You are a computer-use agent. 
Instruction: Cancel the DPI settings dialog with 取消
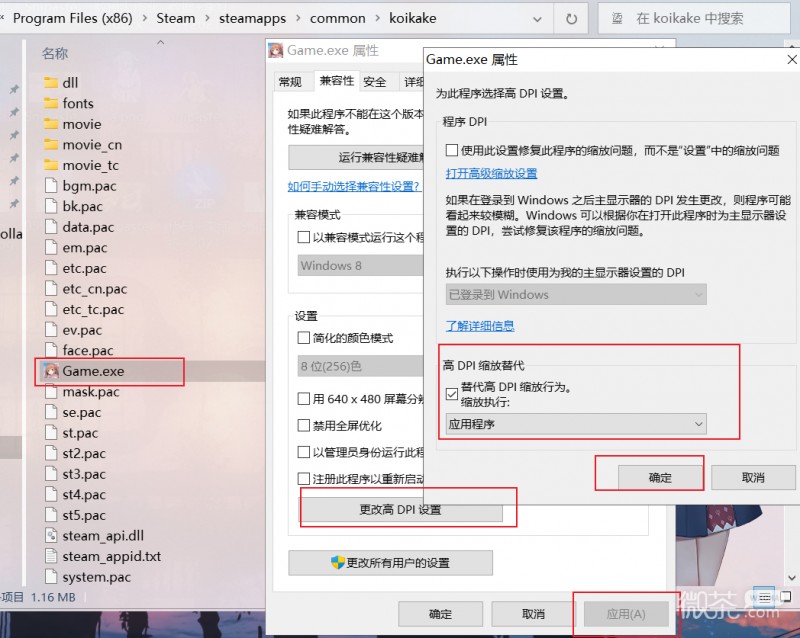pyautogui.click(x=753, y=478)
